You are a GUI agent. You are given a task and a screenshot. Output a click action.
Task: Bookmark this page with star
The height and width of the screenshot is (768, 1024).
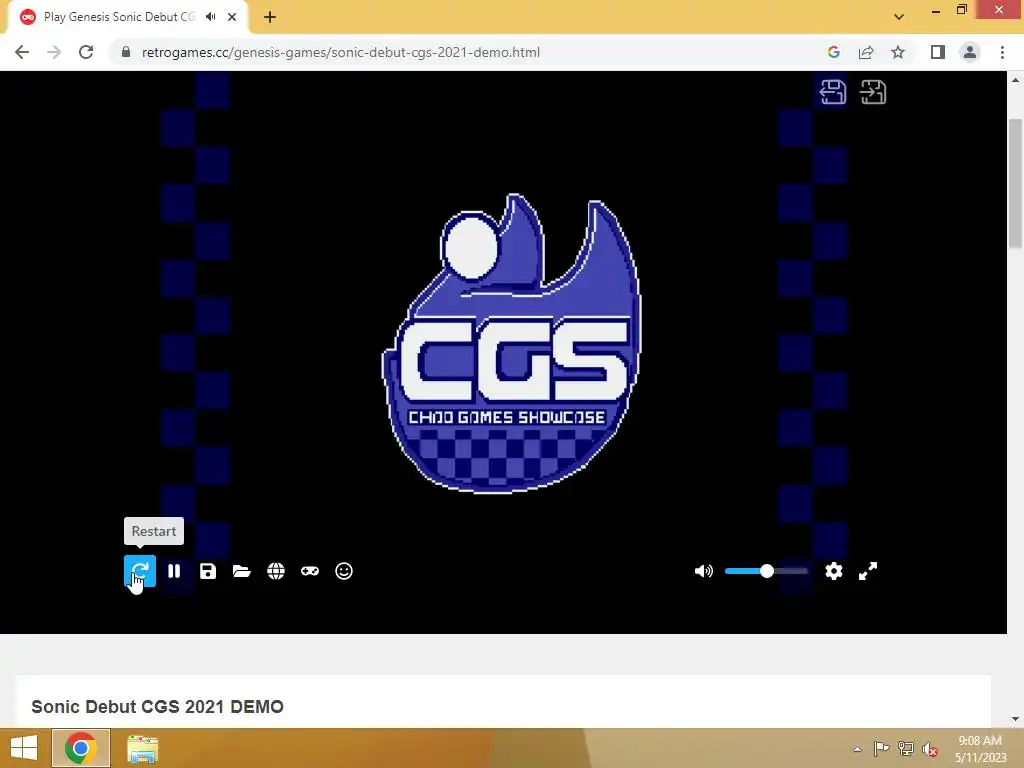click(898, 52)
